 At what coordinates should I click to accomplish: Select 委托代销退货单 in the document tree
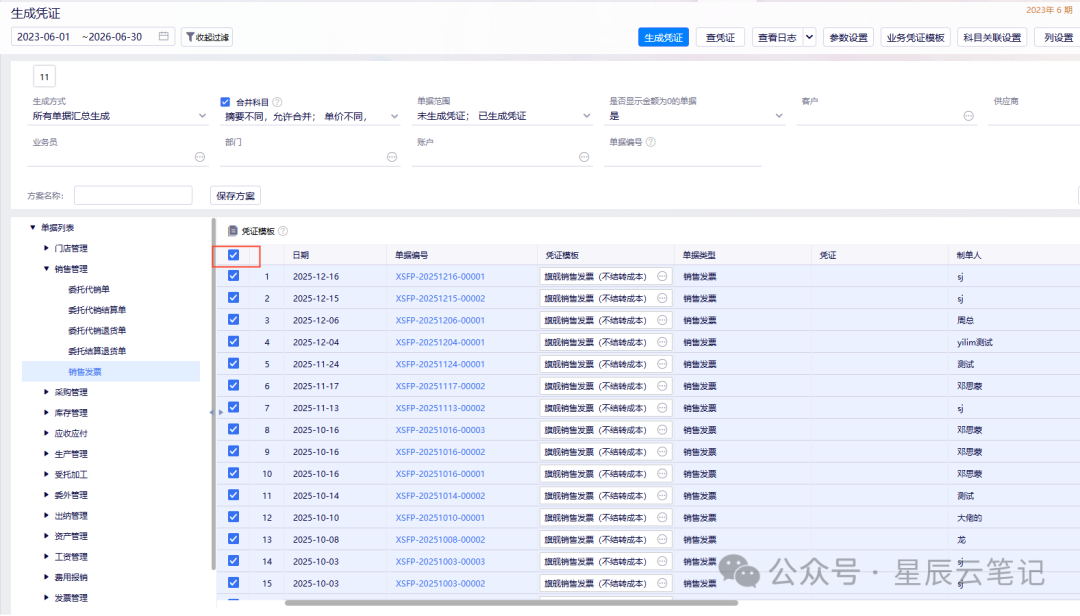coord(97,331)
